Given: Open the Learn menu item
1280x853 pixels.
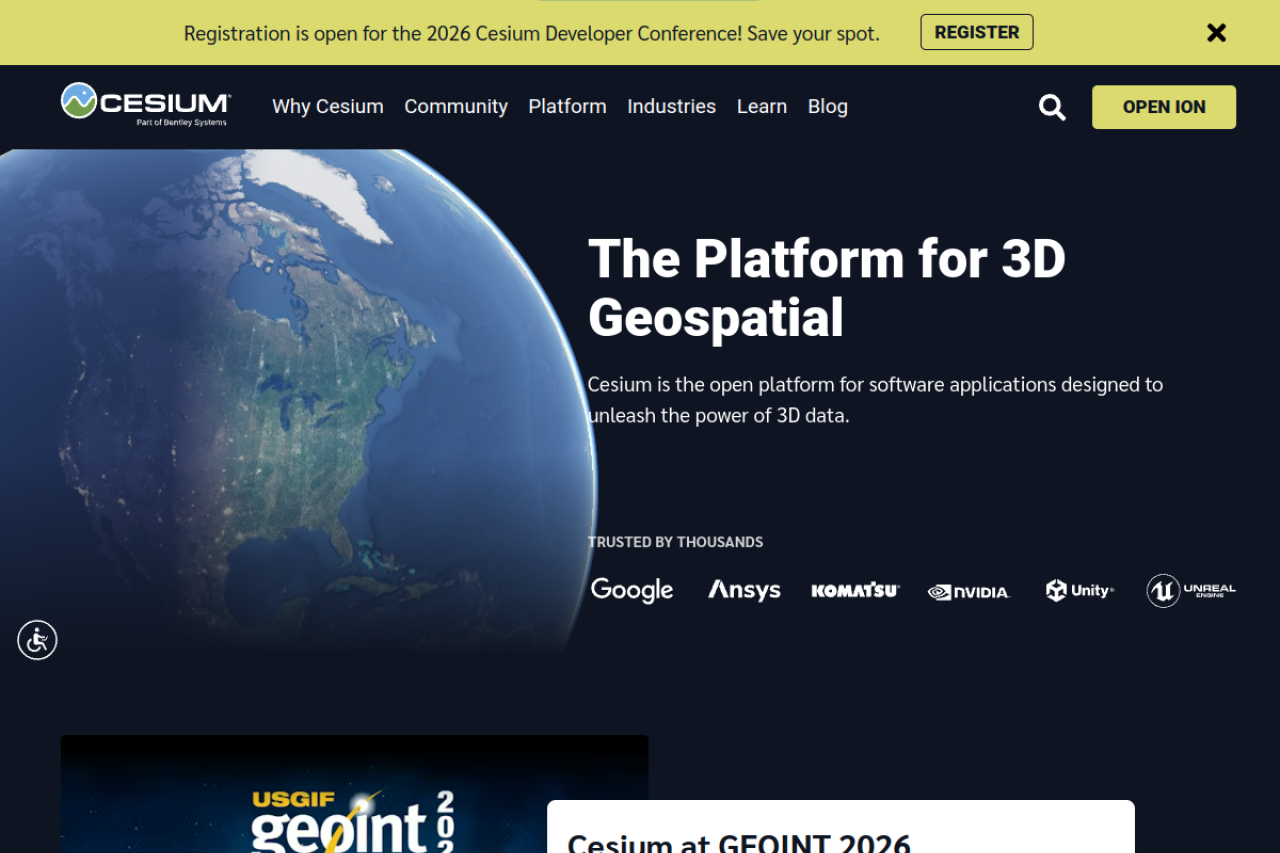Looking at the screenshot, I should pos(762,106).
